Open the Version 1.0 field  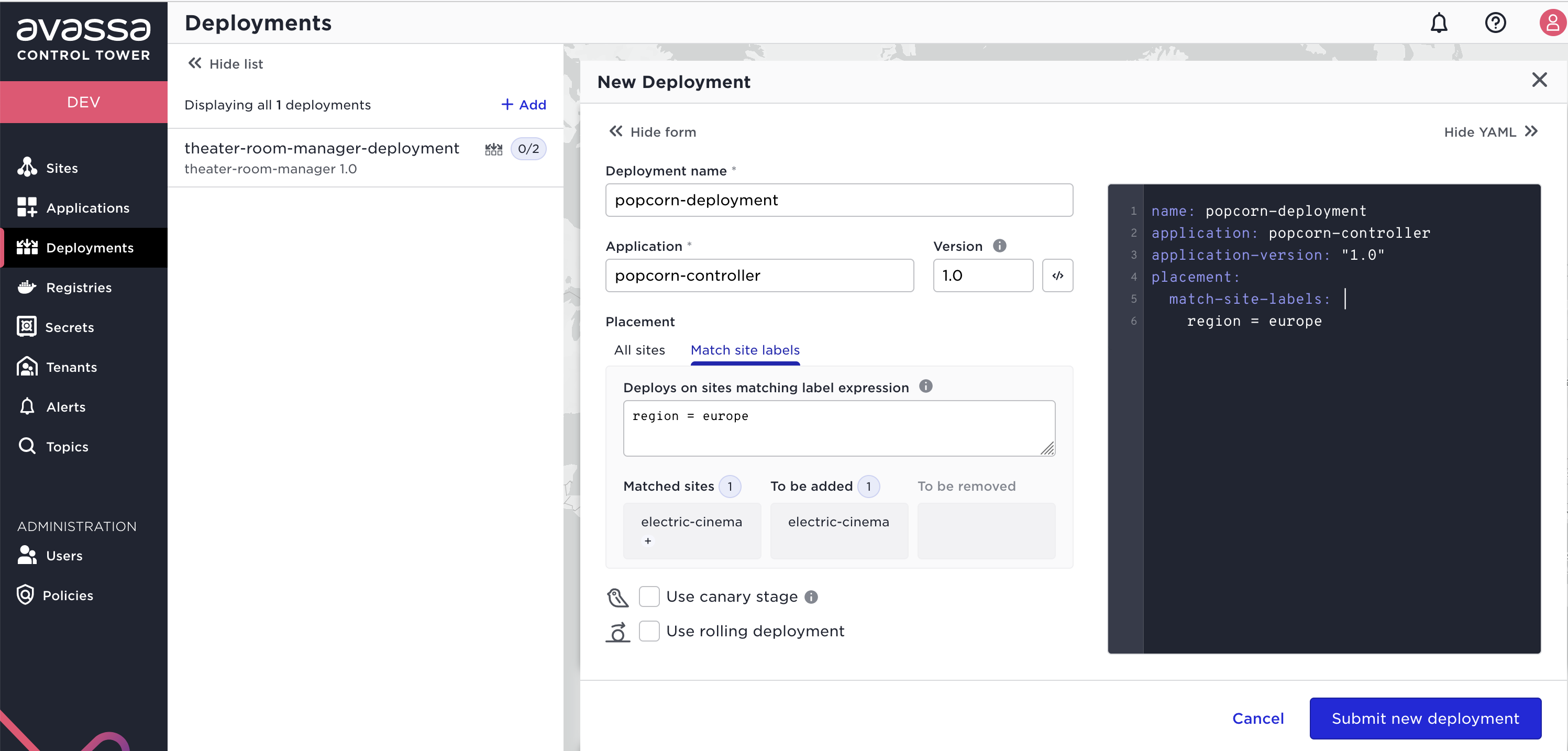pos(982,275)
